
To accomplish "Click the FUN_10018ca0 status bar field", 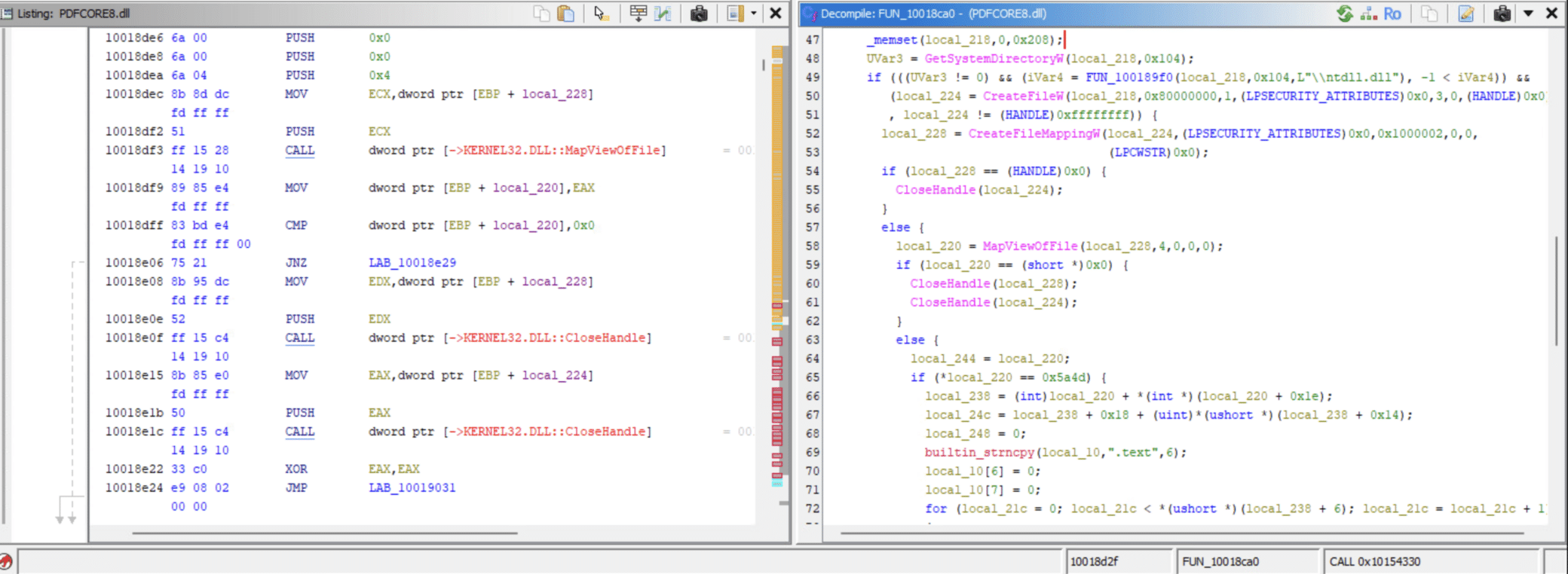I will [1248, 561].
